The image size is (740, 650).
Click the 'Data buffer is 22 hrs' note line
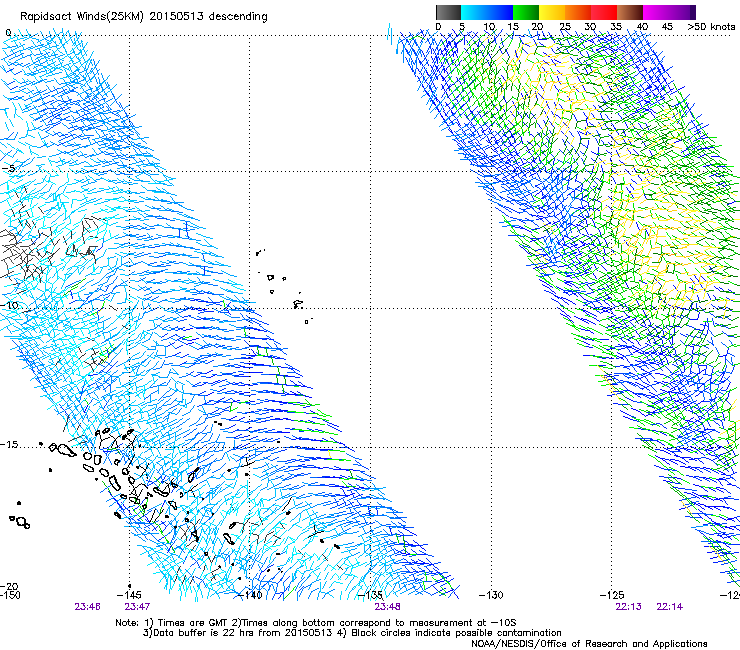[x=352, y=633]
